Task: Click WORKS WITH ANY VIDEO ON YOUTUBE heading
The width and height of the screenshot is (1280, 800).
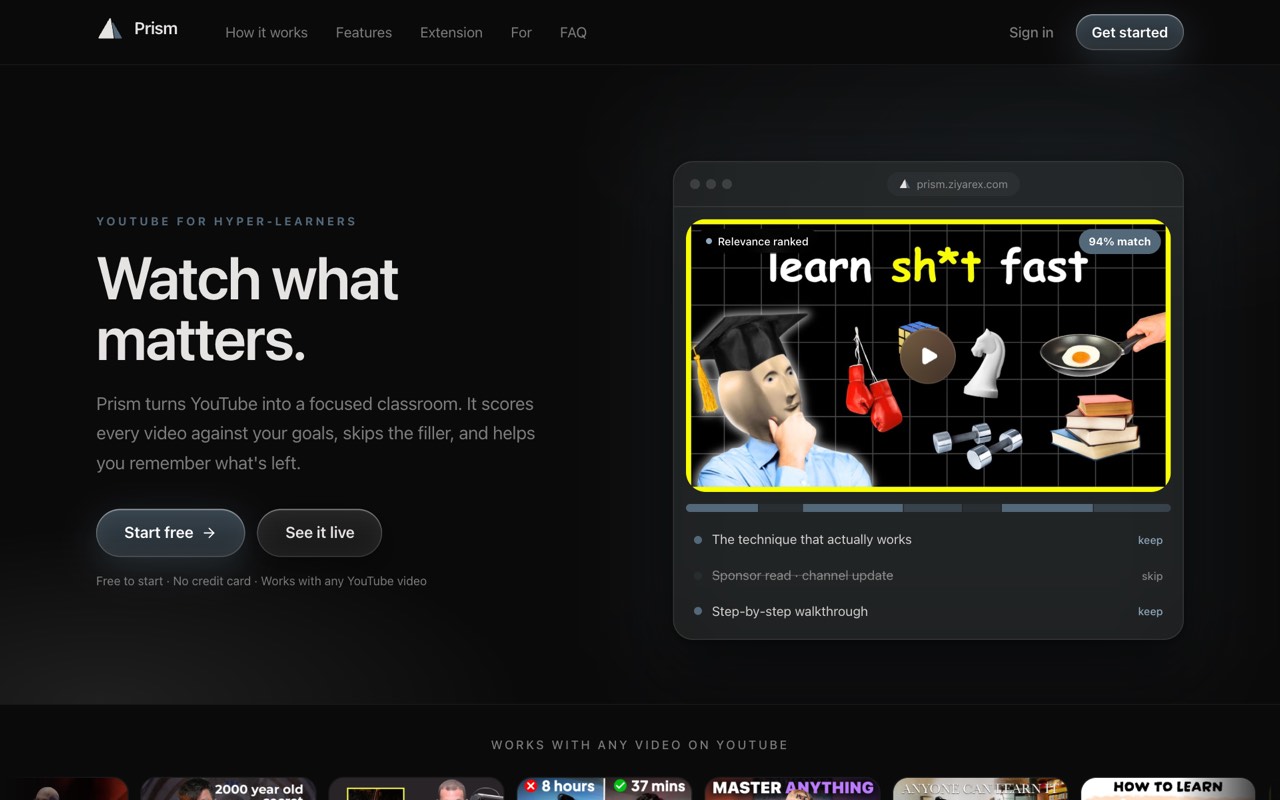Action: pos(640,745)
